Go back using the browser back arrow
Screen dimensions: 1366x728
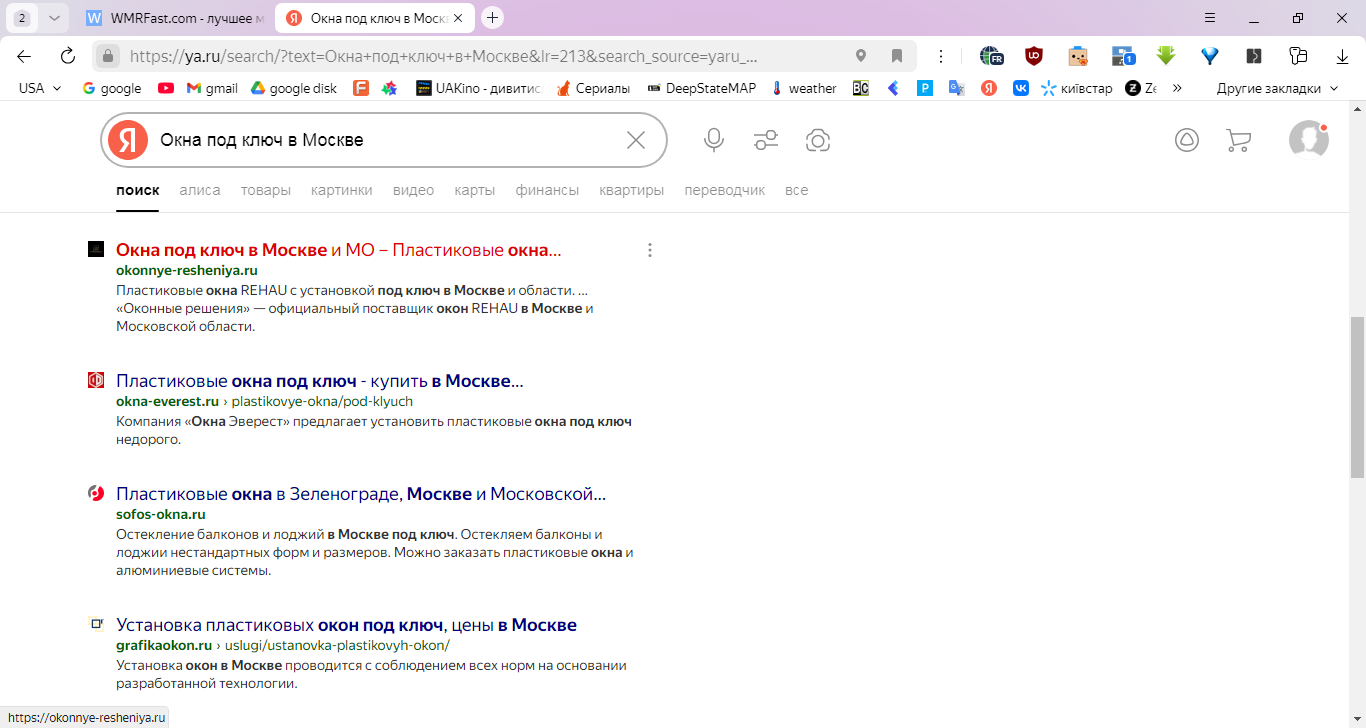[24, 56]
